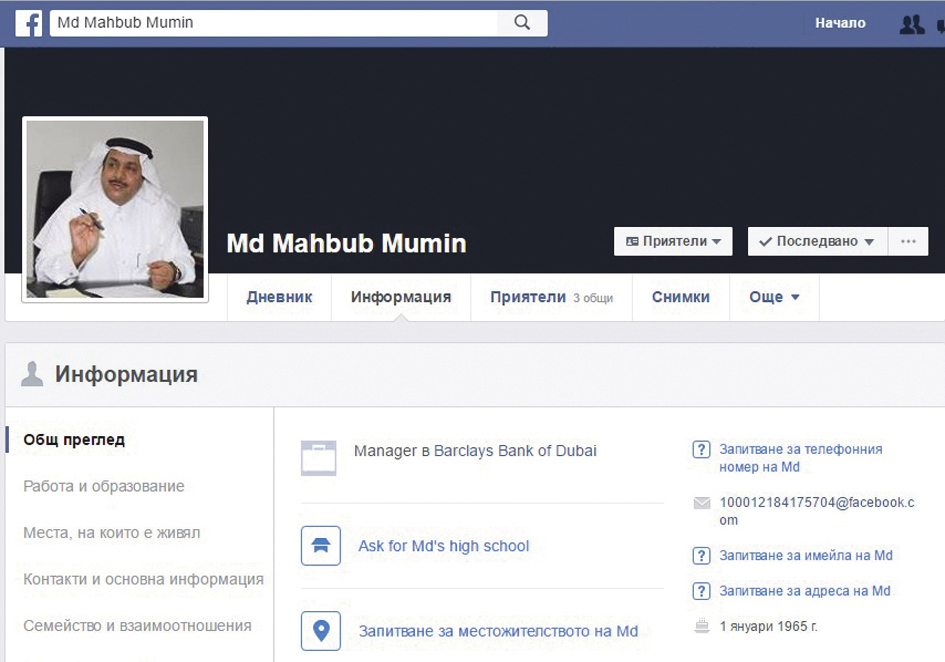Image resolution: width=945 pixels, height=662 pixels.
Task: Open the Приятели friends dropdown button
Action: tap(673, 241)
